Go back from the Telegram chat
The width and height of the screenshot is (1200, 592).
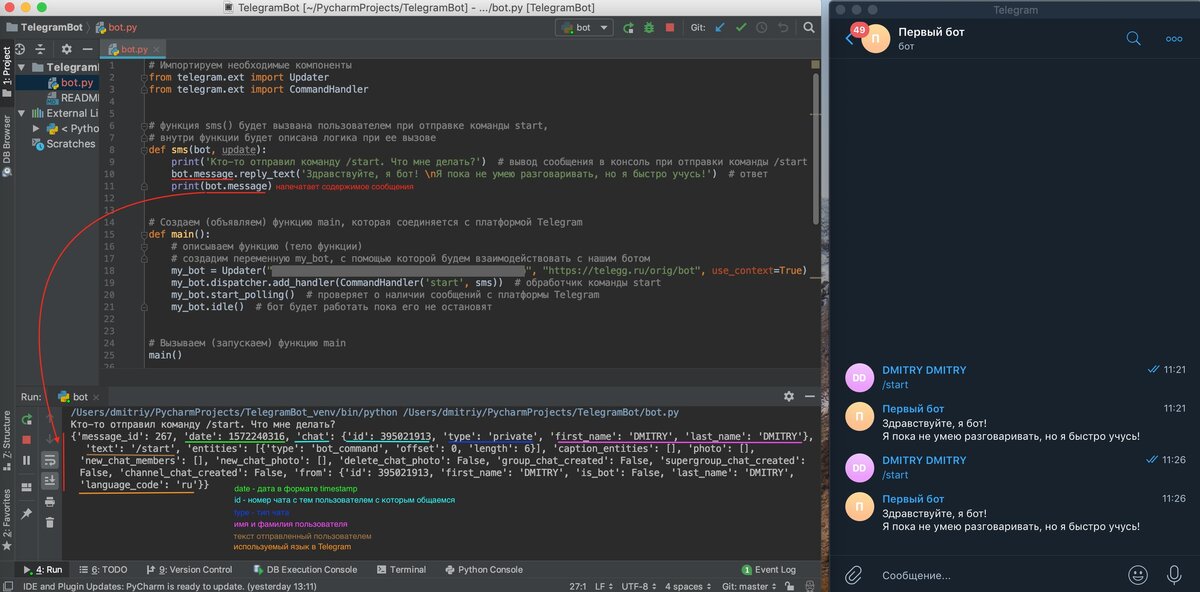point(850,38)
